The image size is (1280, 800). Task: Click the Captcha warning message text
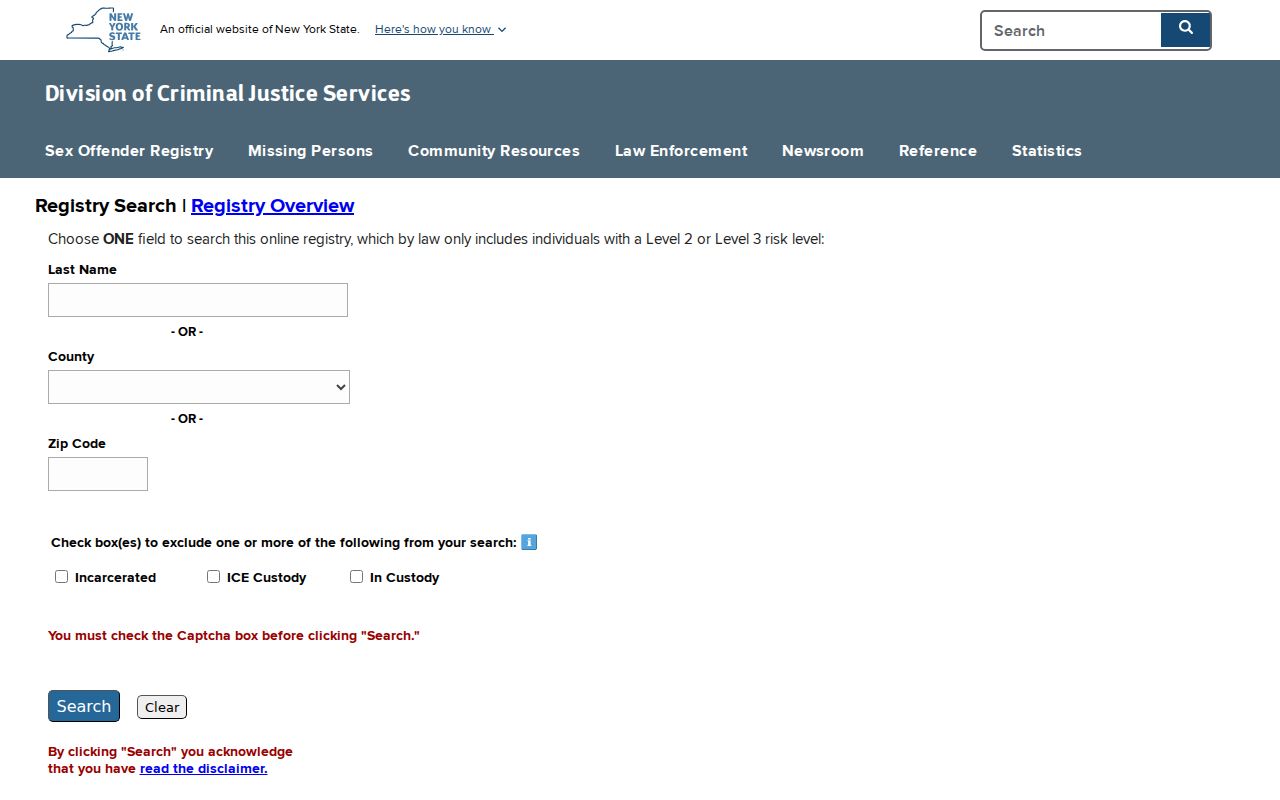(x=234, y=636)
